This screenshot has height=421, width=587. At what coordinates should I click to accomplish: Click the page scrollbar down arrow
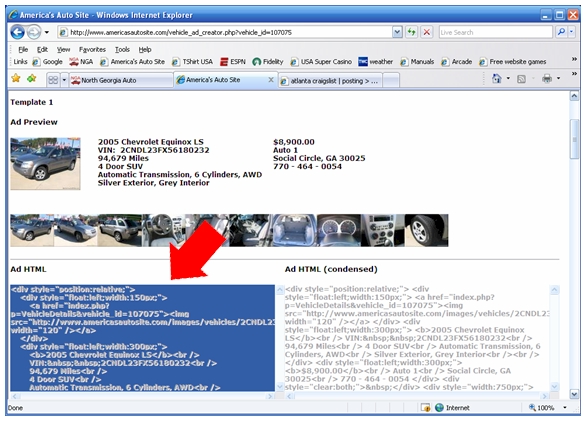click(x=574, y=394)
